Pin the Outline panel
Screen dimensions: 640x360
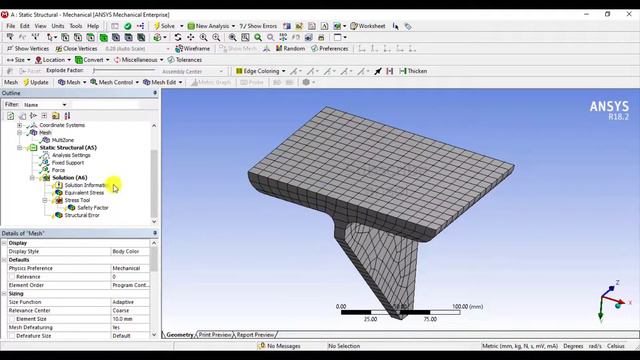155,93
